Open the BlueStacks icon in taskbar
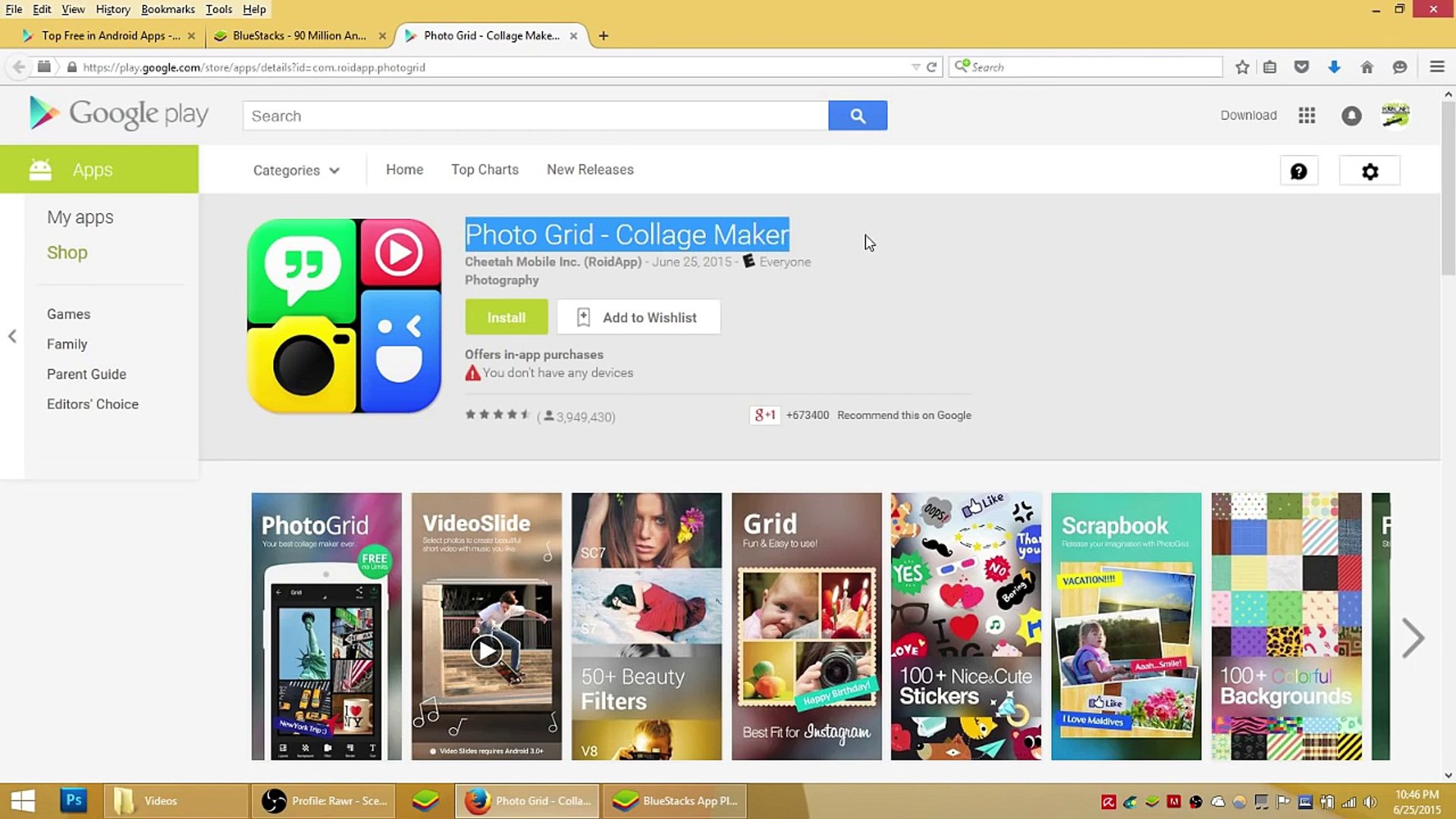The image size is (1456, 819). point(425,801)
